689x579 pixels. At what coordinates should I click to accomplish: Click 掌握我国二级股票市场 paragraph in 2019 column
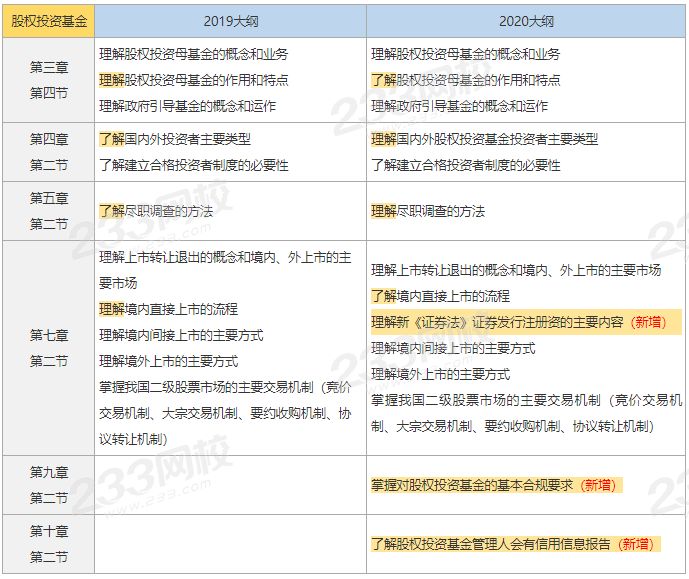tap(225, 413)
